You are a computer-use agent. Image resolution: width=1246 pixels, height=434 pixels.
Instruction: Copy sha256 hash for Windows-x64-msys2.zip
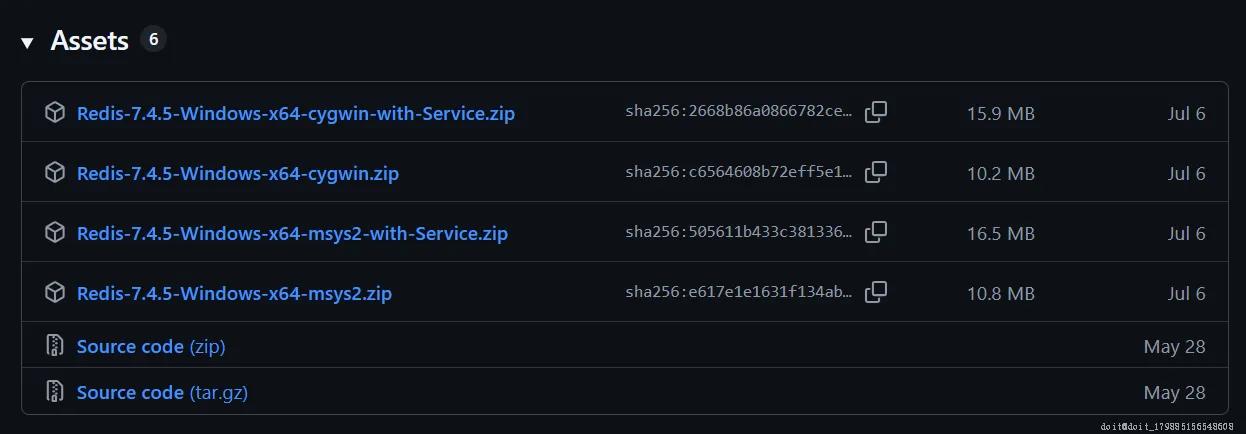click(x=876, y=292)
